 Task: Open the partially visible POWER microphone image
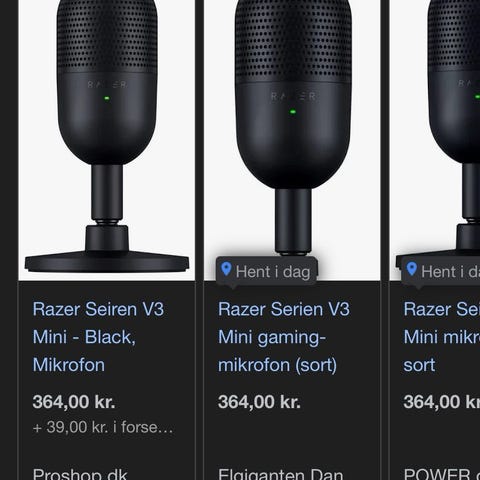pyautogui.click(x=435, y=140)
